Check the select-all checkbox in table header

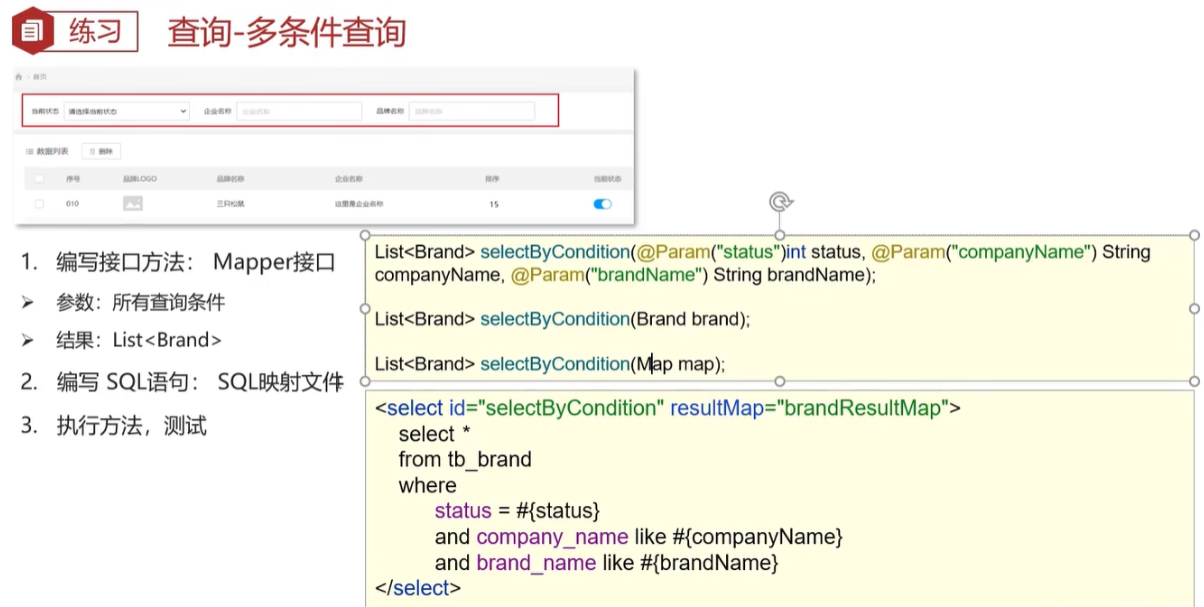(x=40, y=179)
